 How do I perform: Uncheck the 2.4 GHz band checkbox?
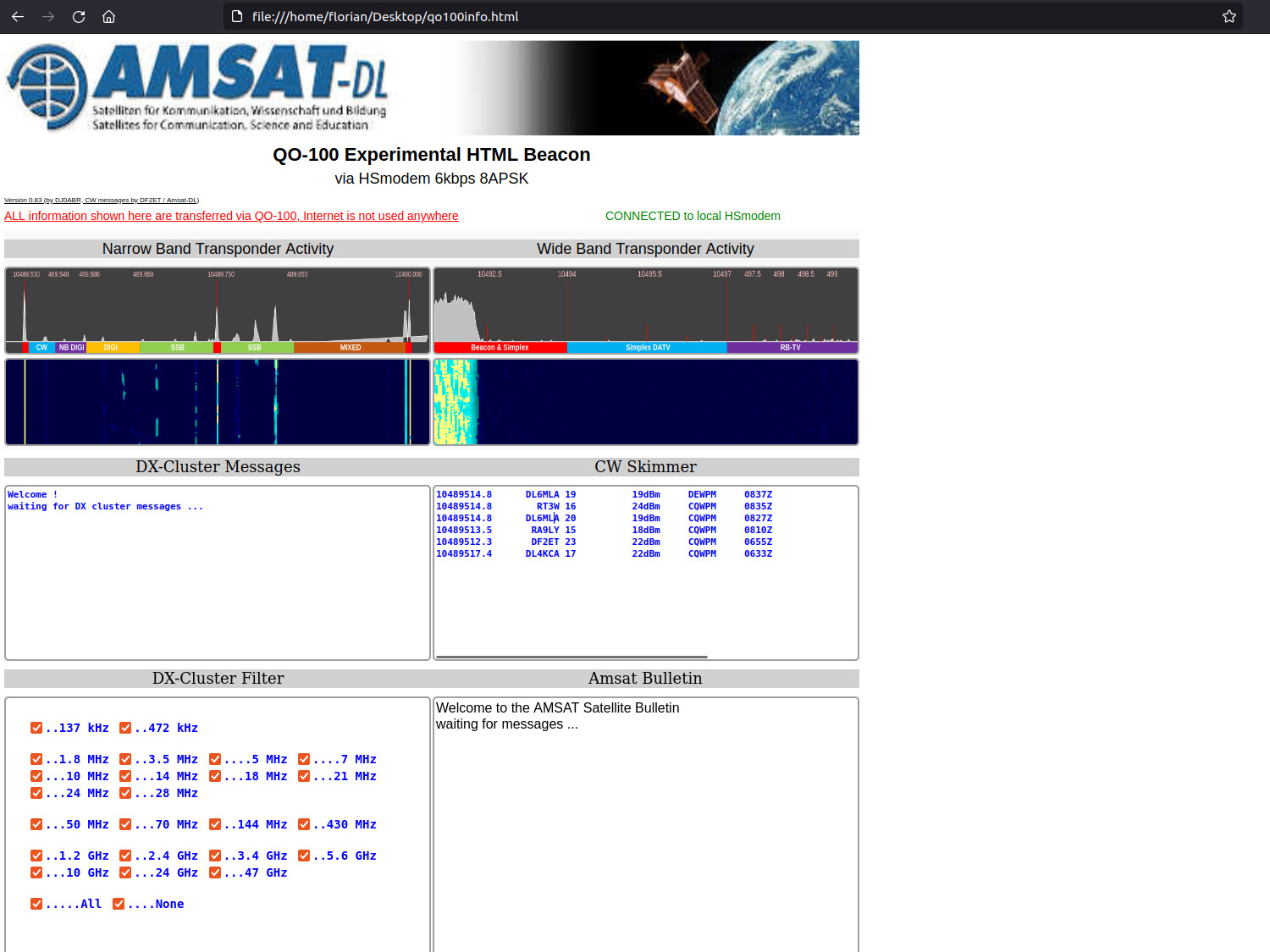125,856
